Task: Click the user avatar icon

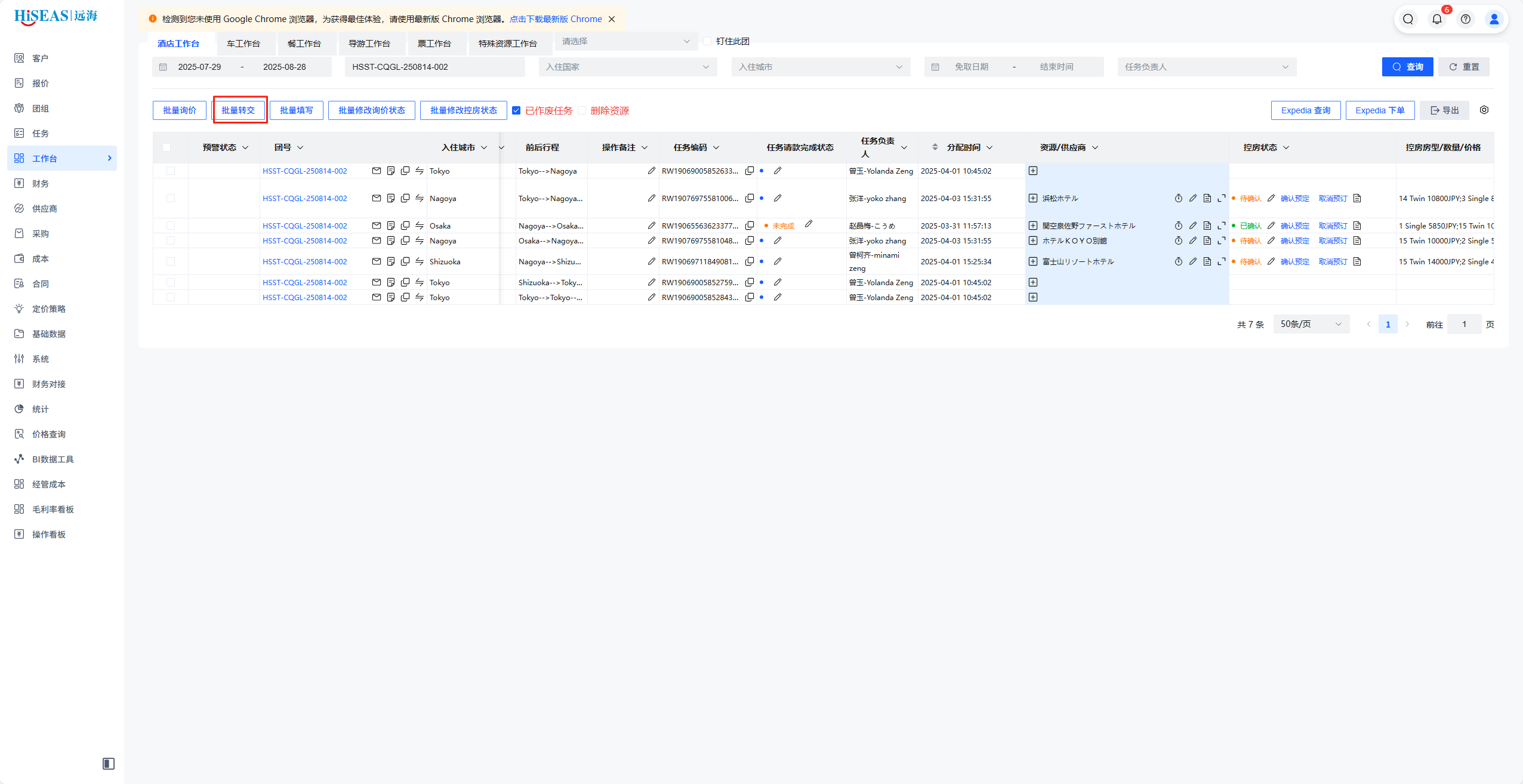Action: tap(1494, 19)
